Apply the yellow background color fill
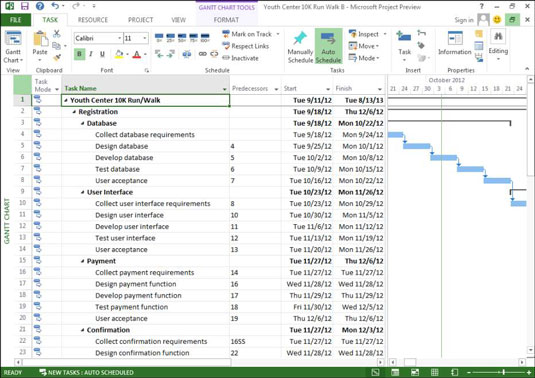This screenshot has height=378, width=535. coord(119,54)
